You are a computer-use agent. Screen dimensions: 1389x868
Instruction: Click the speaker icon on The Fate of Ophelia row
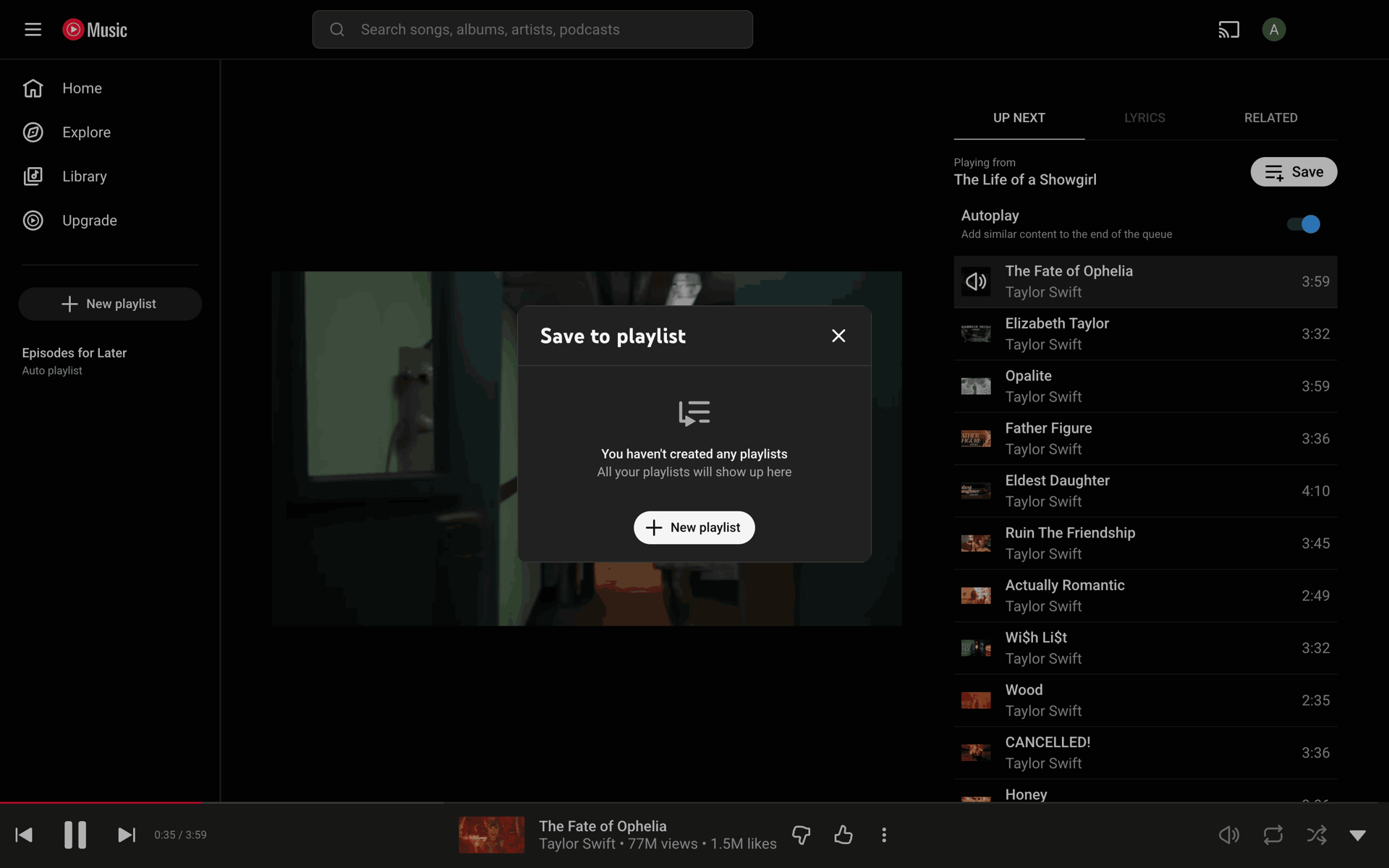pyautogui.click(x=976, y=281)
